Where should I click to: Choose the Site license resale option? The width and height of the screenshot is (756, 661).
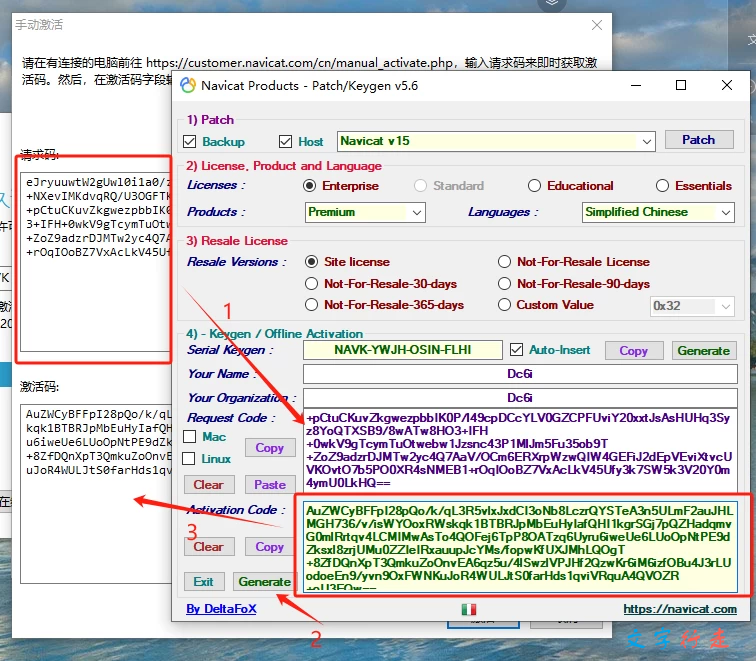tap(311, 262)
